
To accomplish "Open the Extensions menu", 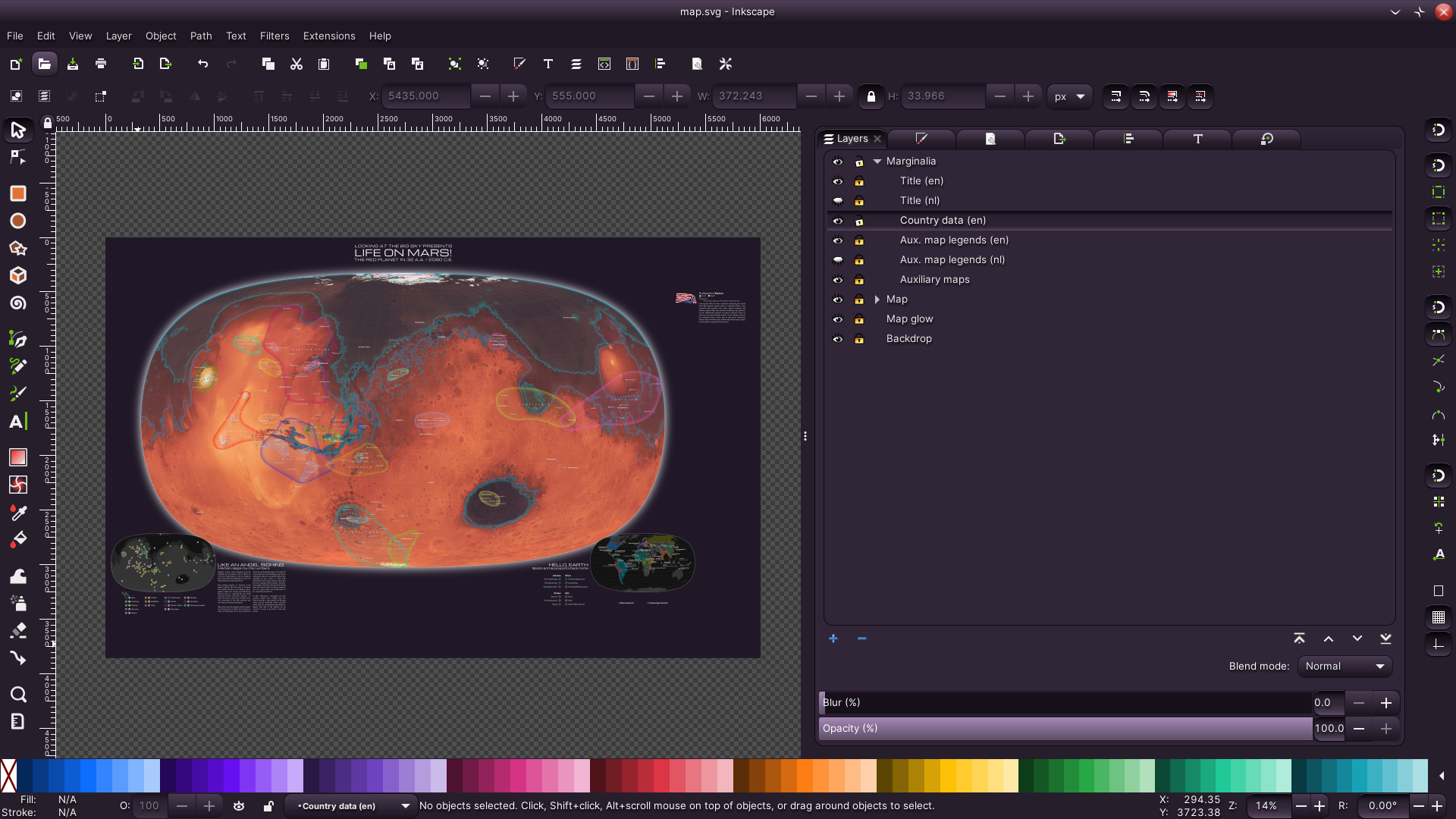I will coord(328,36).
